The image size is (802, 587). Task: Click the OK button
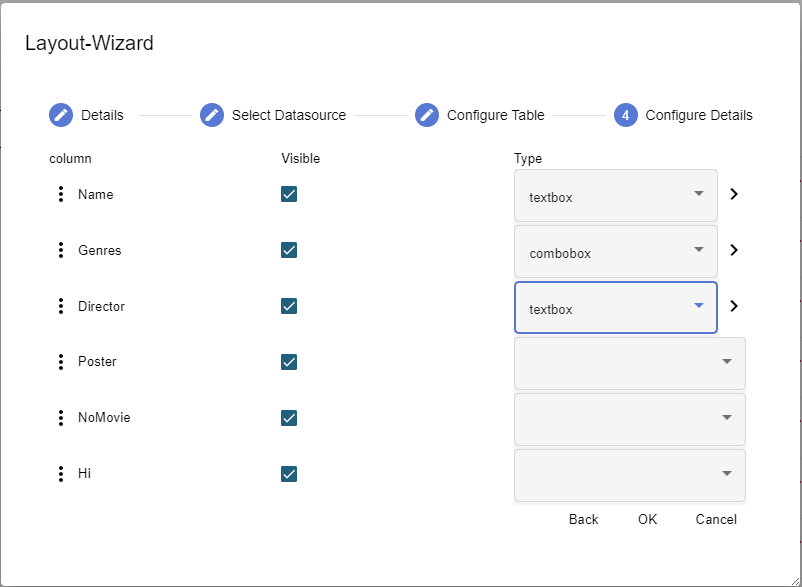pos(647,519)
